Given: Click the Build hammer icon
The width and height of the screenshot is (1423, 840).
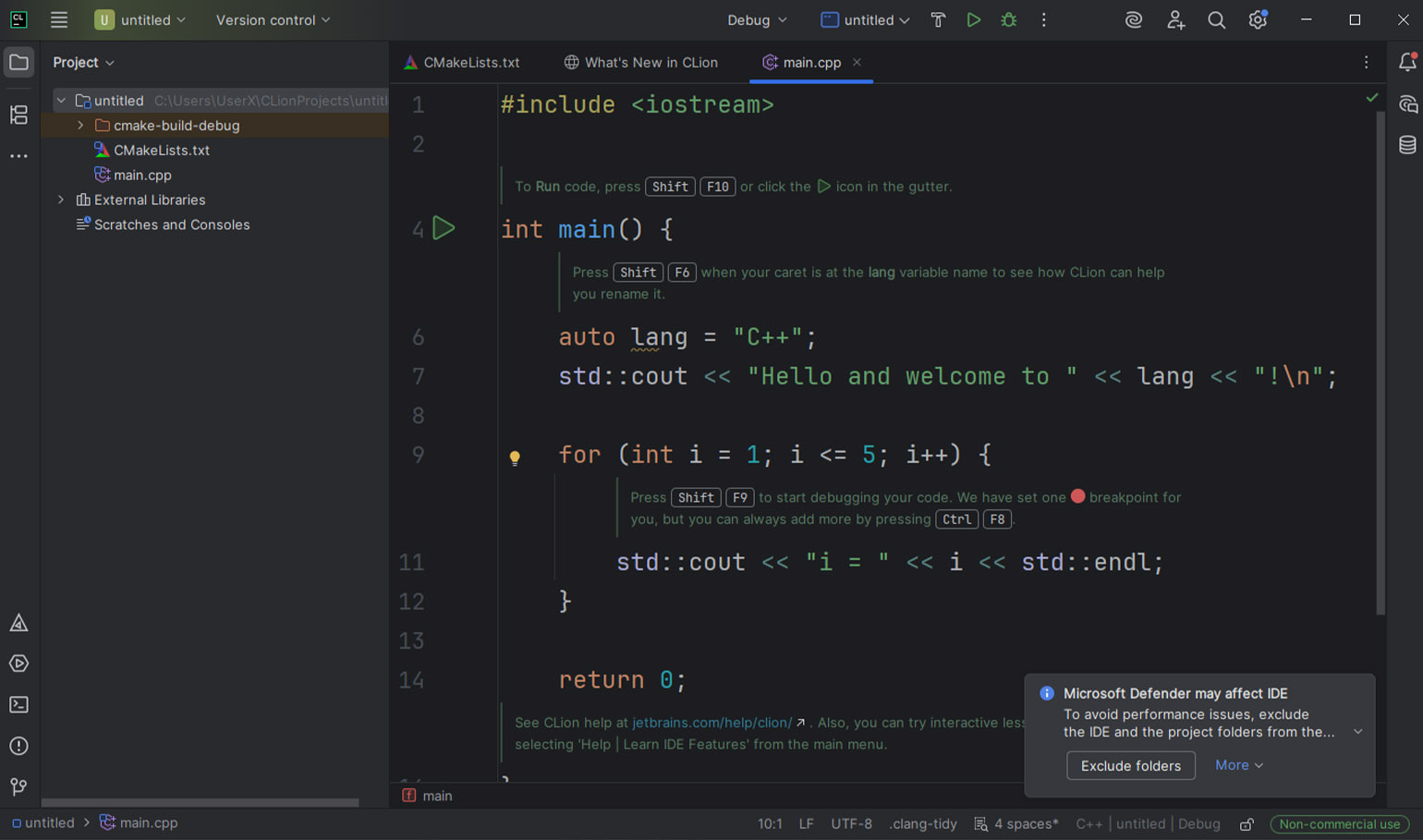Looking at the screenshot, I should click(938, 19).
